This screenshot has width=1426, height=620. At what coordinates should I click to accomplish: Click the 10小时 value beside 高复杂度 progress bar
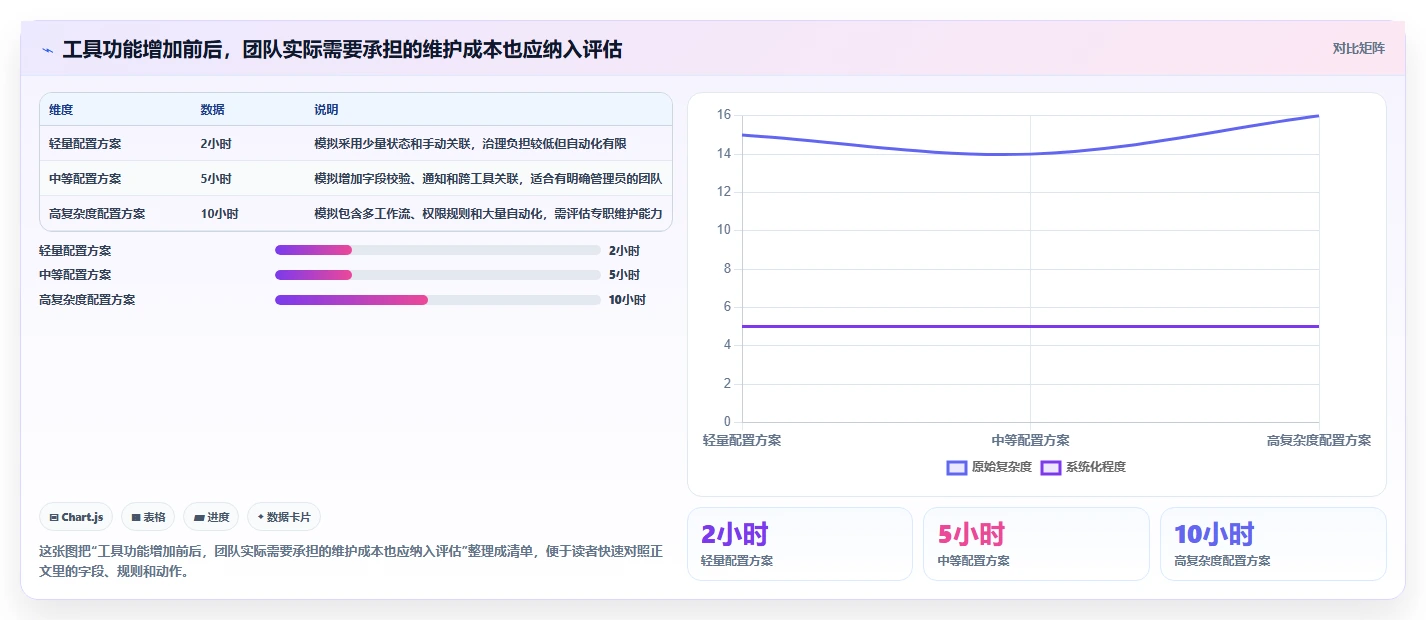pos(627,300)
